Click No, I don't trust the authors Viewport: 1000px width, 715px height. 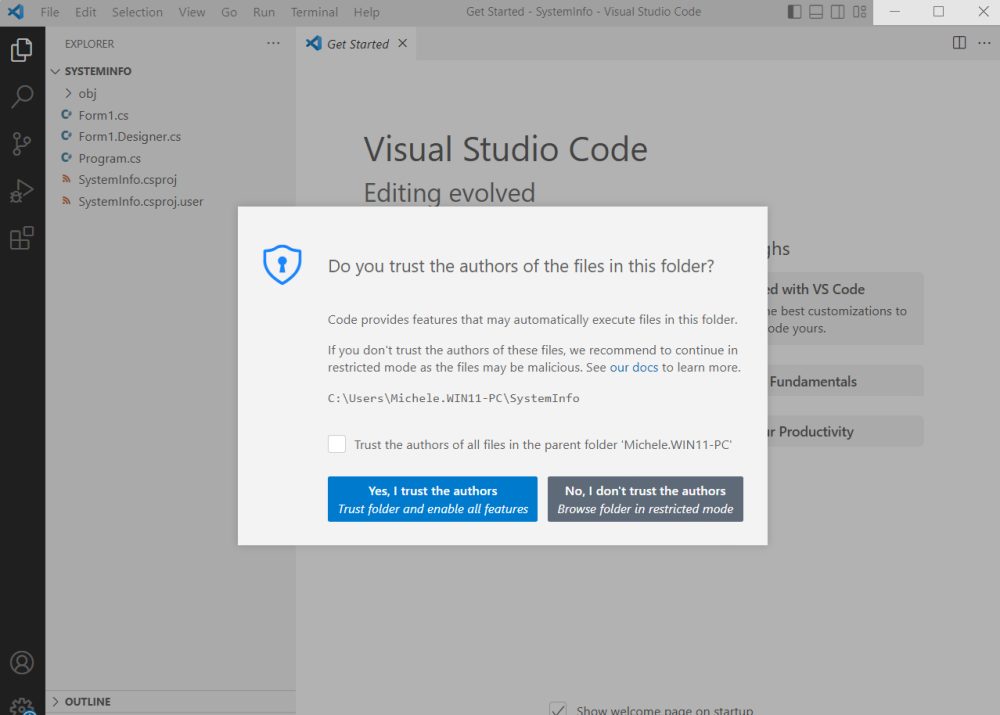tap(645, 499)
